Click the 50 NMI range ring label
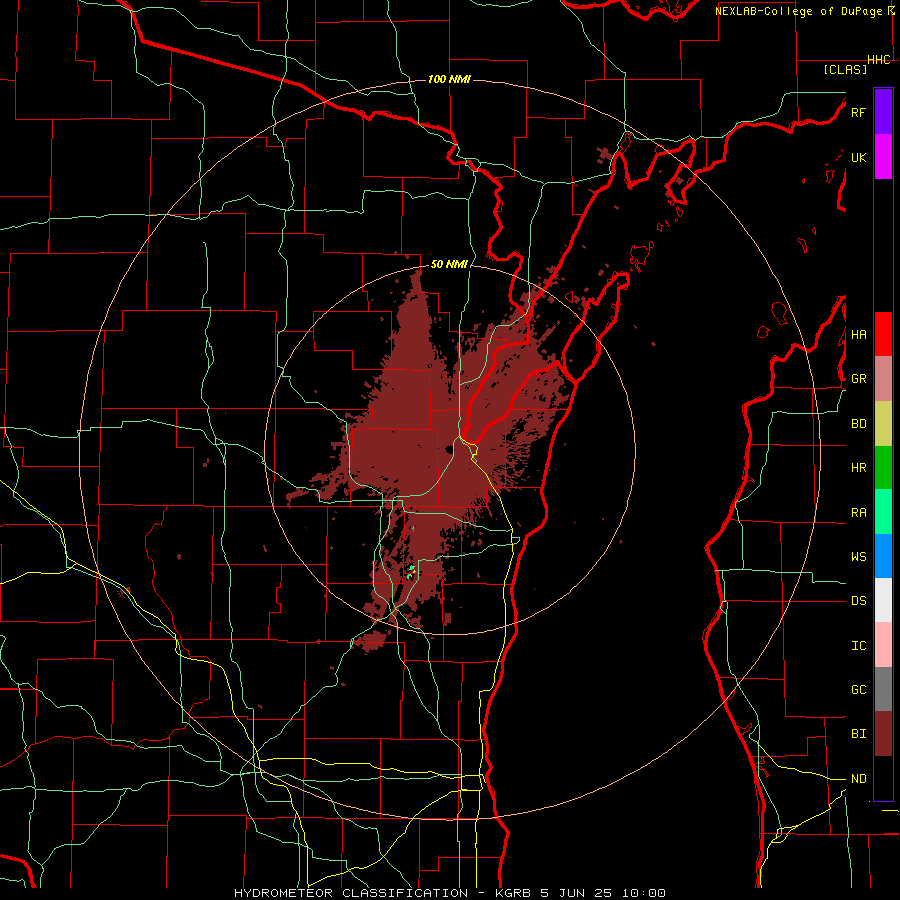The width and height of the screenshot is (900, 900). [449, 265]
